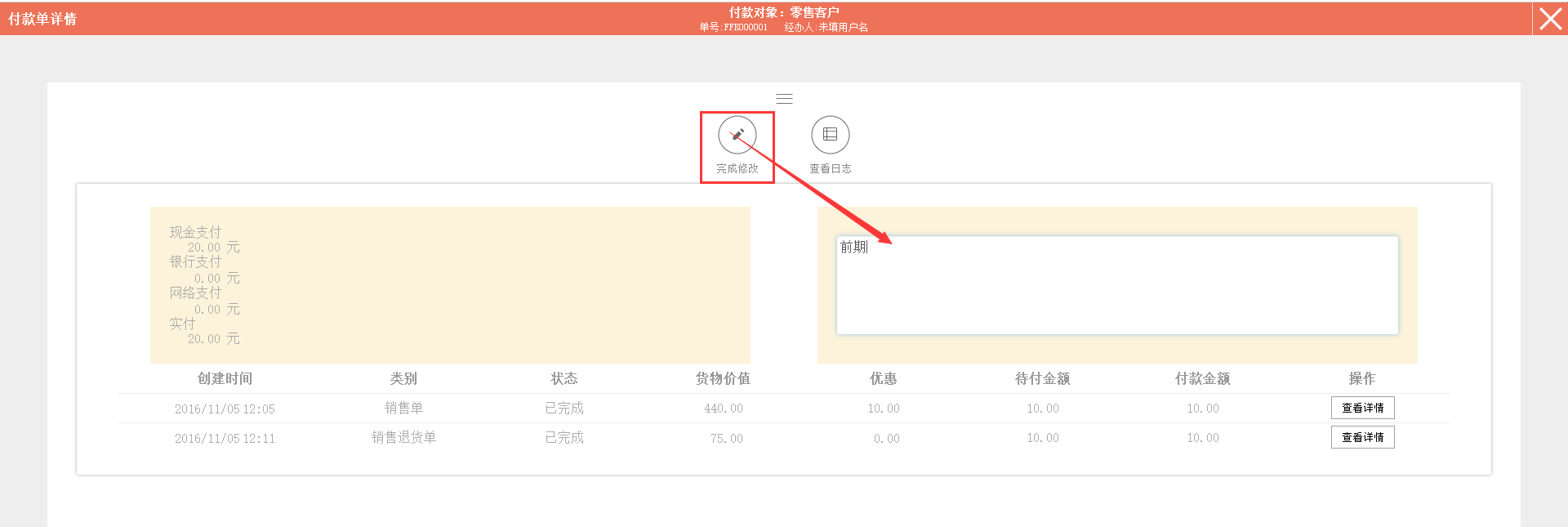Open the 查看日志 log icon
1568x527 pixels.
pos(830,135)
